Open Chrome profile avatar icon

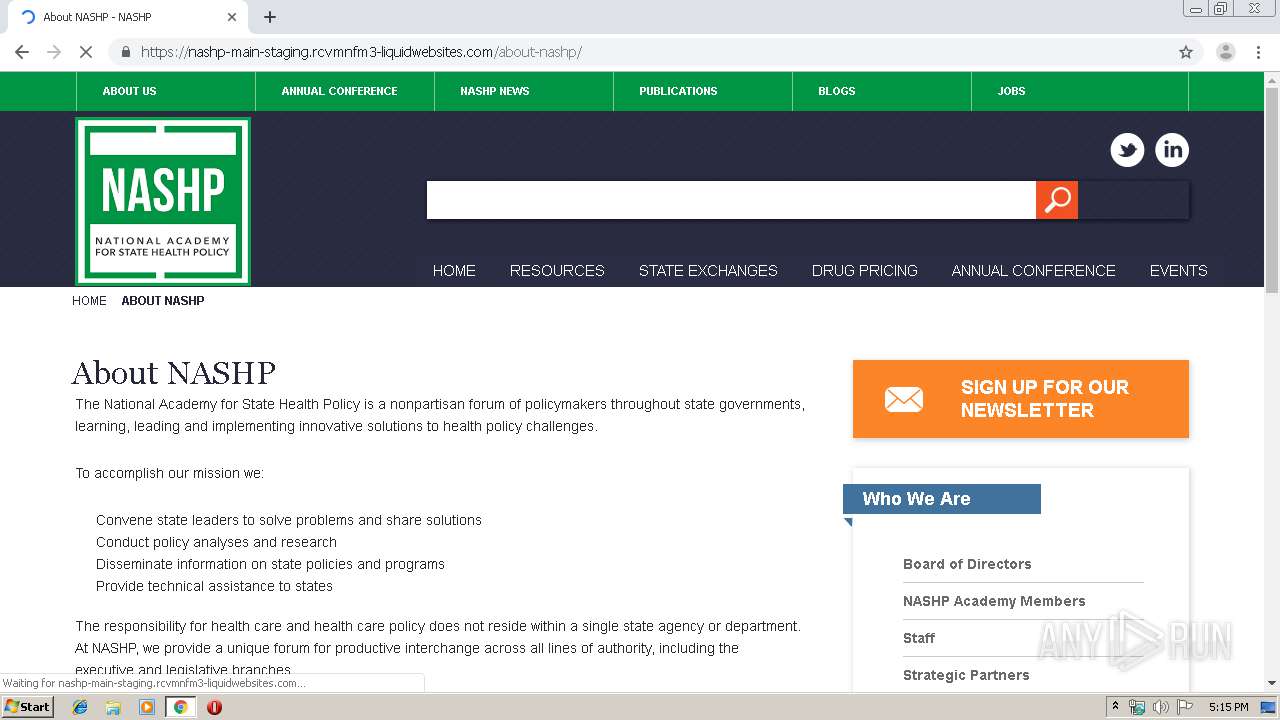click(x=1225, y=52)
